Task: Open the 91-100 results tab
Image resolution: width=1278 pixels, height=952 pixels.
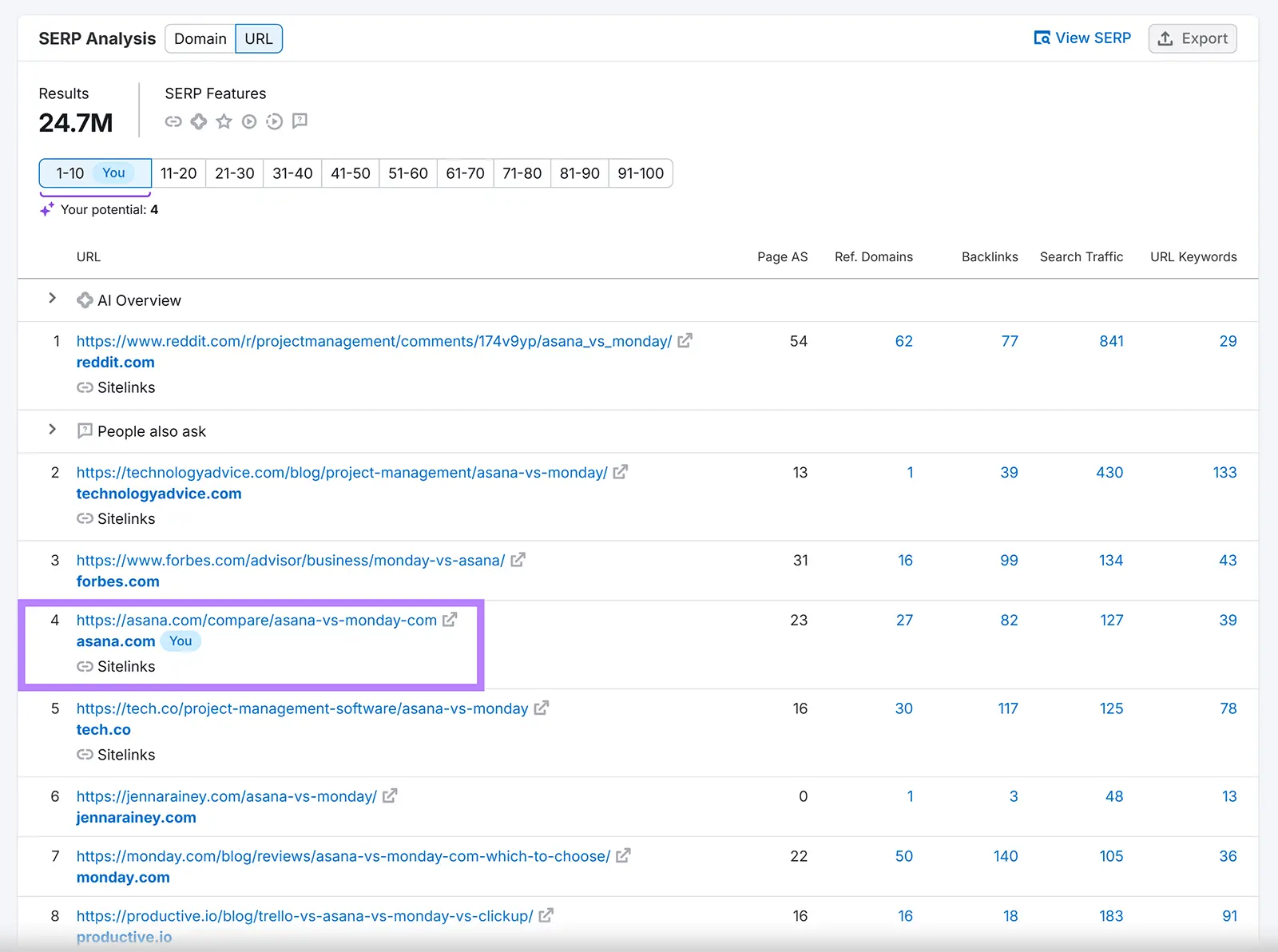Action: (641, 173)
